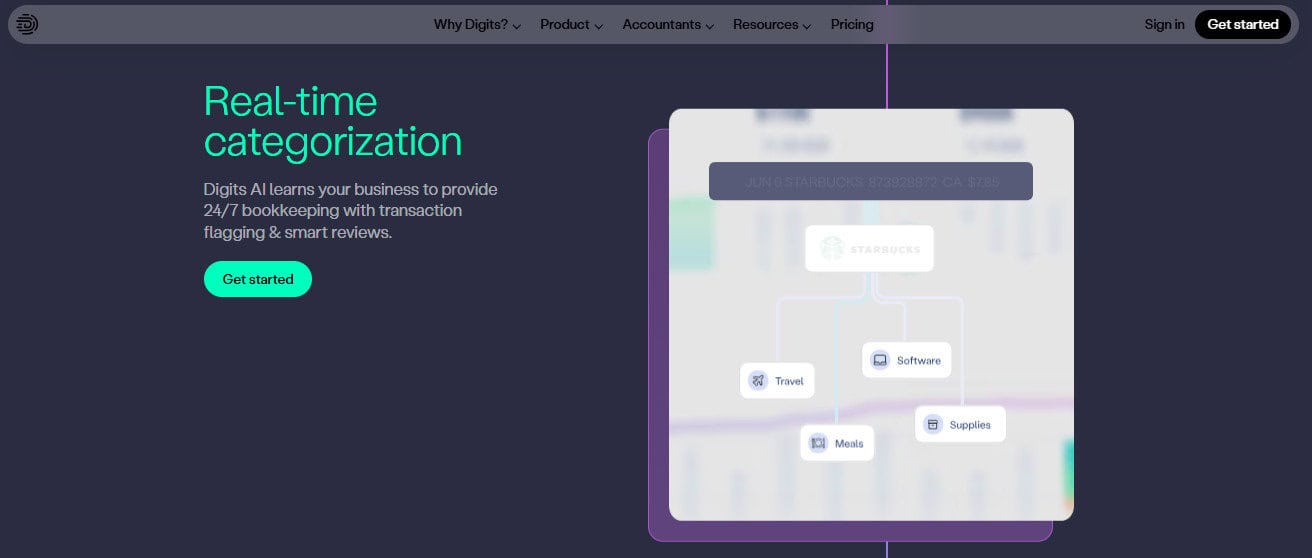The image size is (1312, 558).
Task: Click the Digits AI description paragraph
Action: click(350, 210)
